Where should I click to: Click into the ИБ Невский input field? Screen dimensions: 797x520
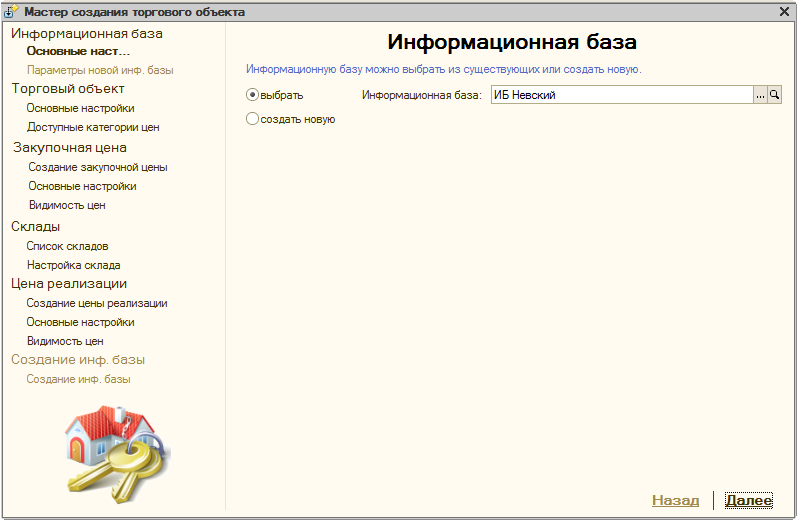click(622, 95)
